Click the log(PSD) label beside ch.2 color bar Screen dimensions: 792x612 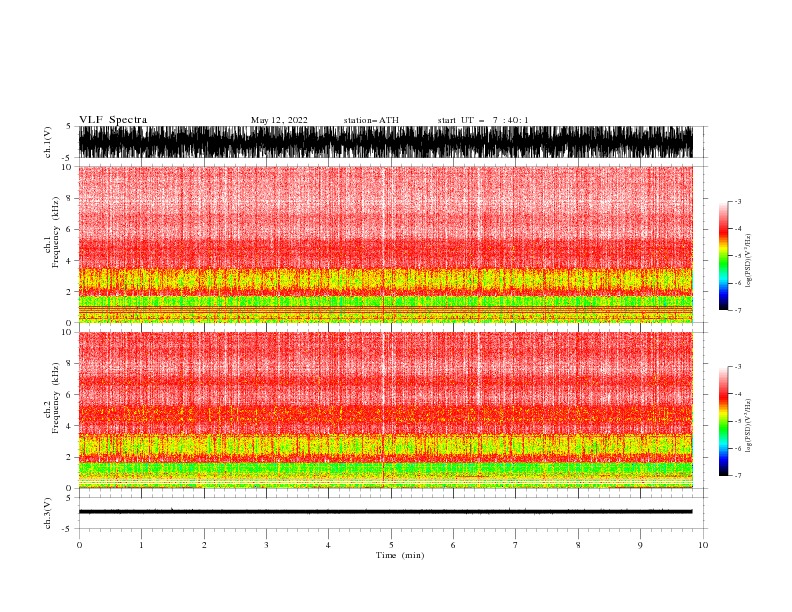click(x=748, y=425)
